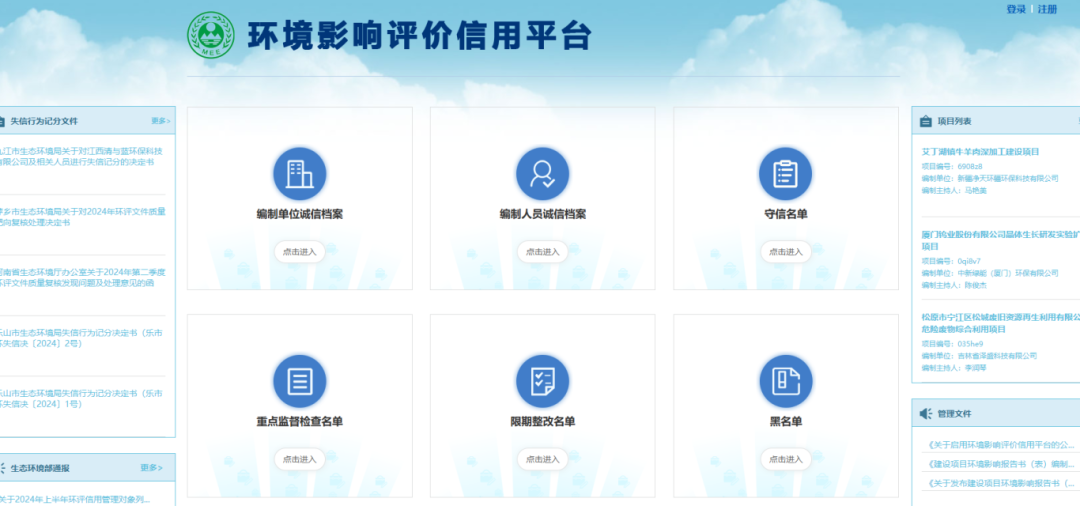Select the 黑名单 title text
The height and width of the screenshot is (506, 1080).
coord(786,422)
